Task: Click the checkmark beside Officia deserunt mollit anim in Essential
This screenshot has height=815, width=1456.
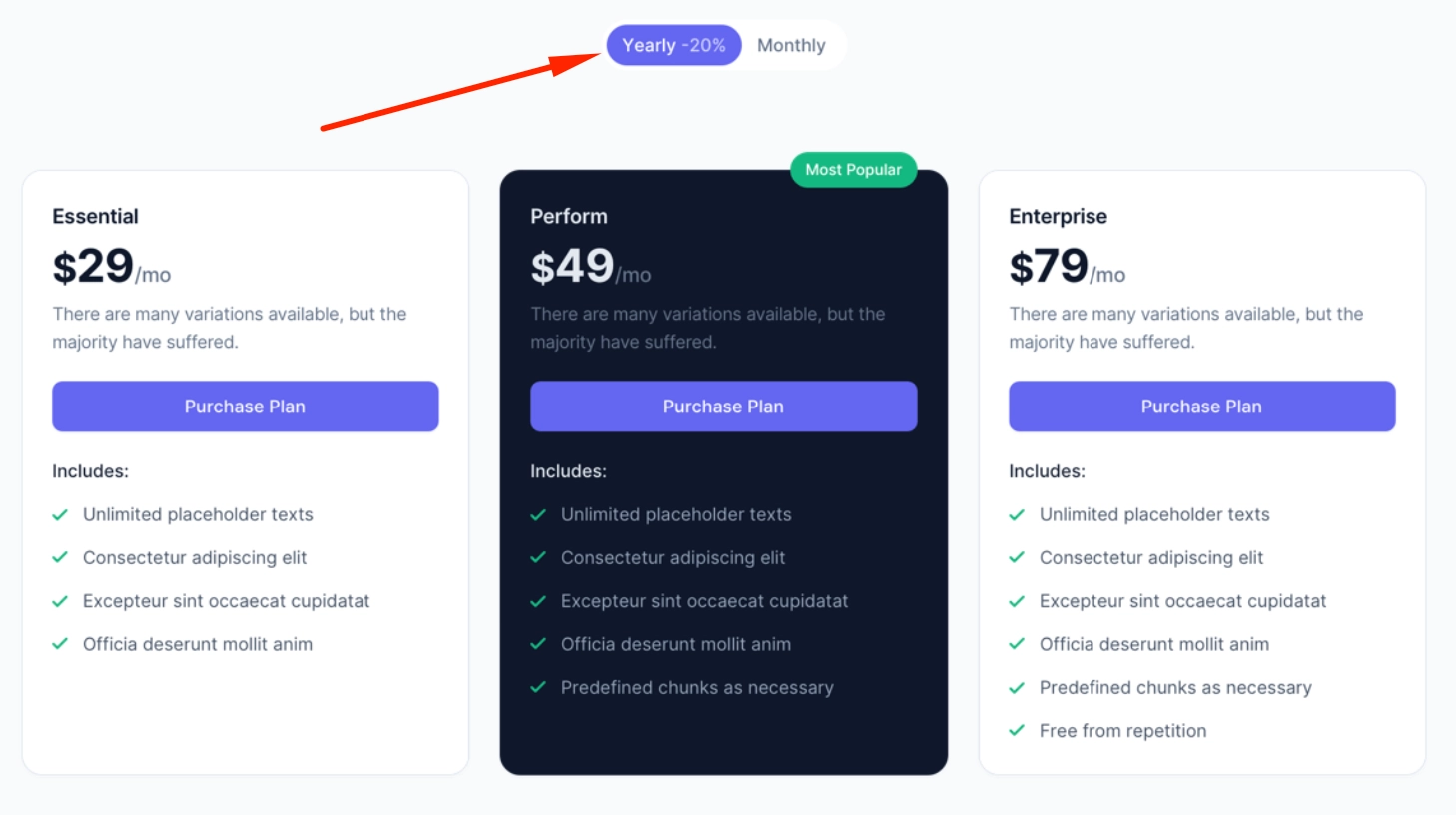Action: tap(59, 644)
